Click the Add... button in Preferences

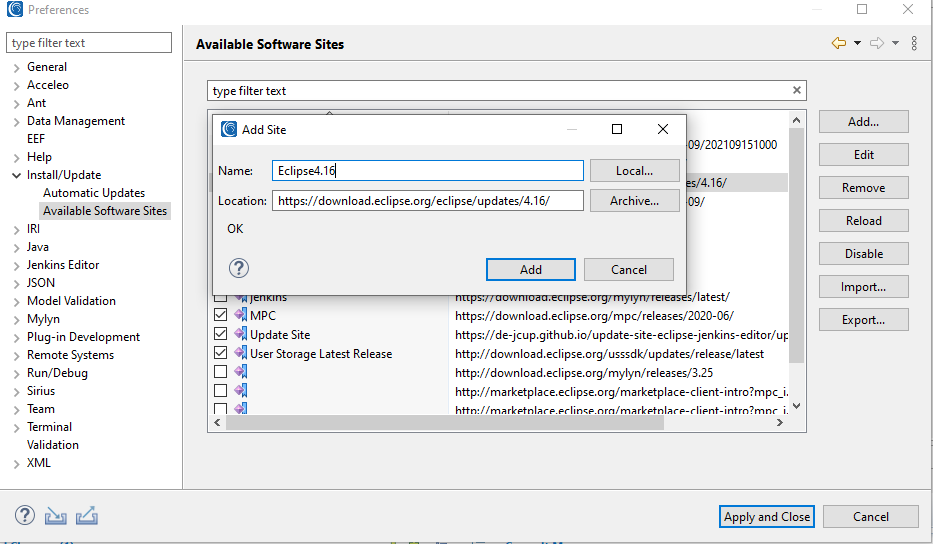point(863,121)
